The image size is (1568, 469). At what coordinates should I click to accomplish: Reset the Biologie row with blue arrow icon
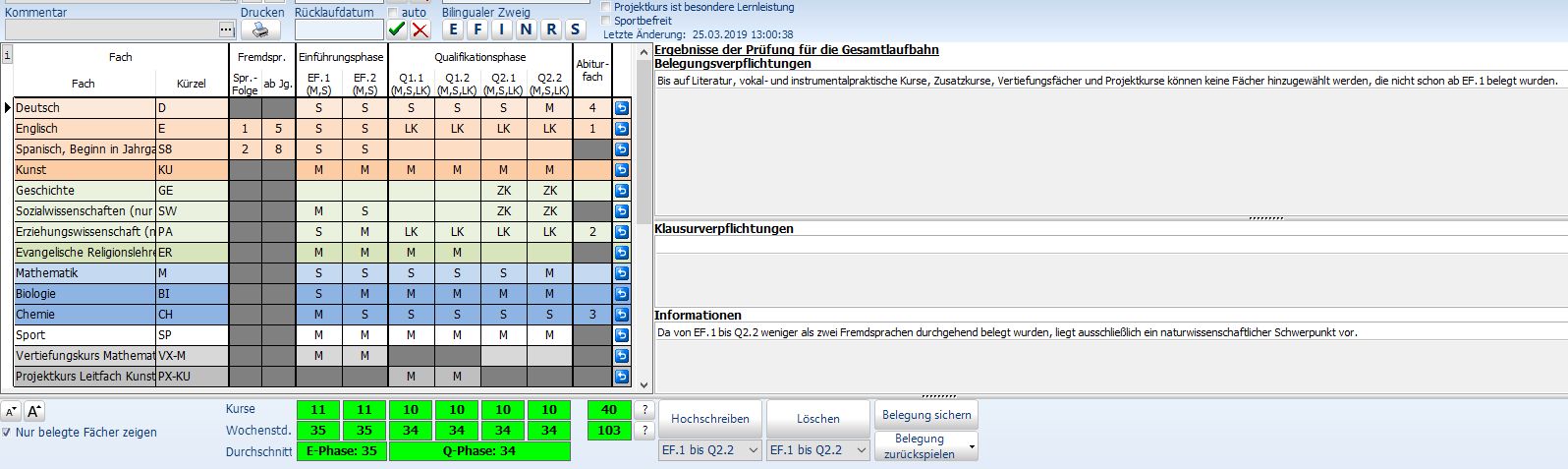tap(622, 294)
